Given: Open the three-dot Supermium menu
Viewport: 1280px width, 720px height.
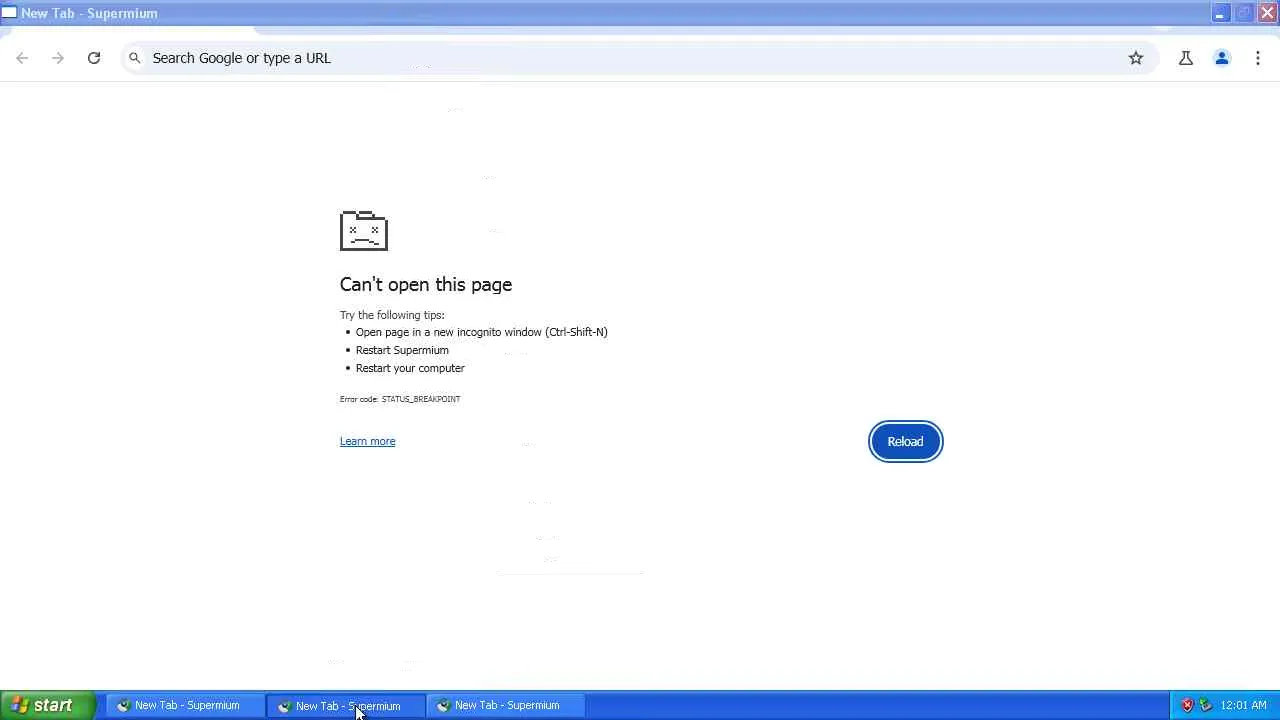Looking at the screenshot, I should [1258, 58].
